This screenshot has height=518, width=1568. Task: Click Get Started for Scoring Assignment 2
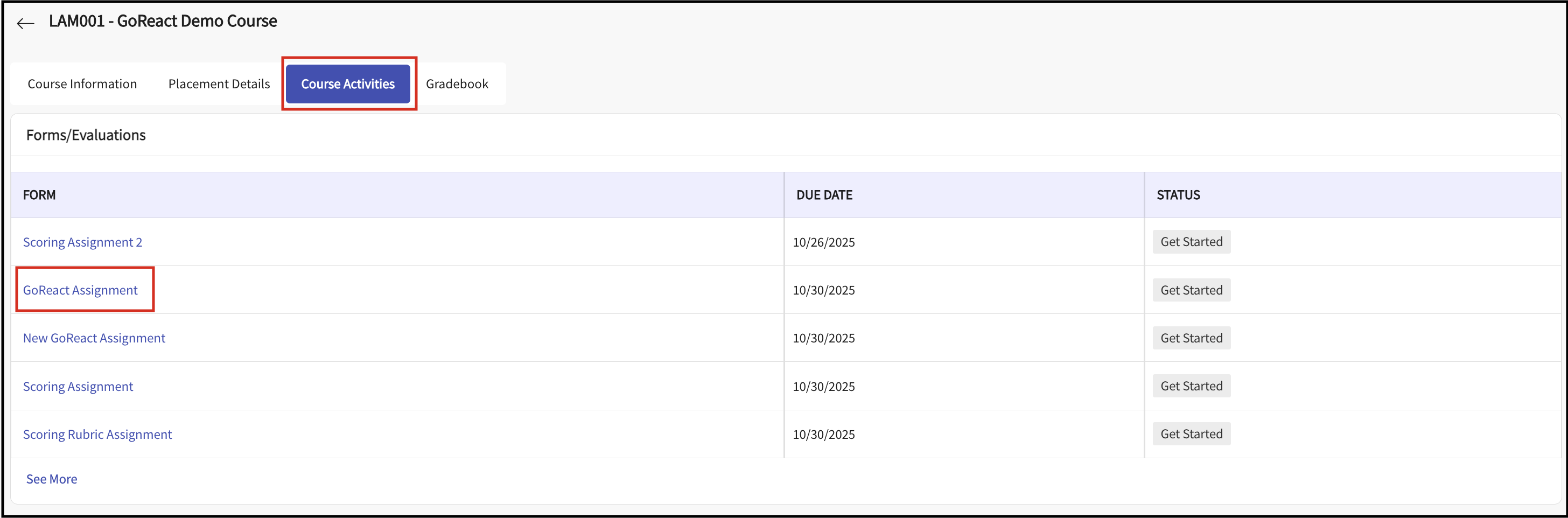[x=1191, y=242]
